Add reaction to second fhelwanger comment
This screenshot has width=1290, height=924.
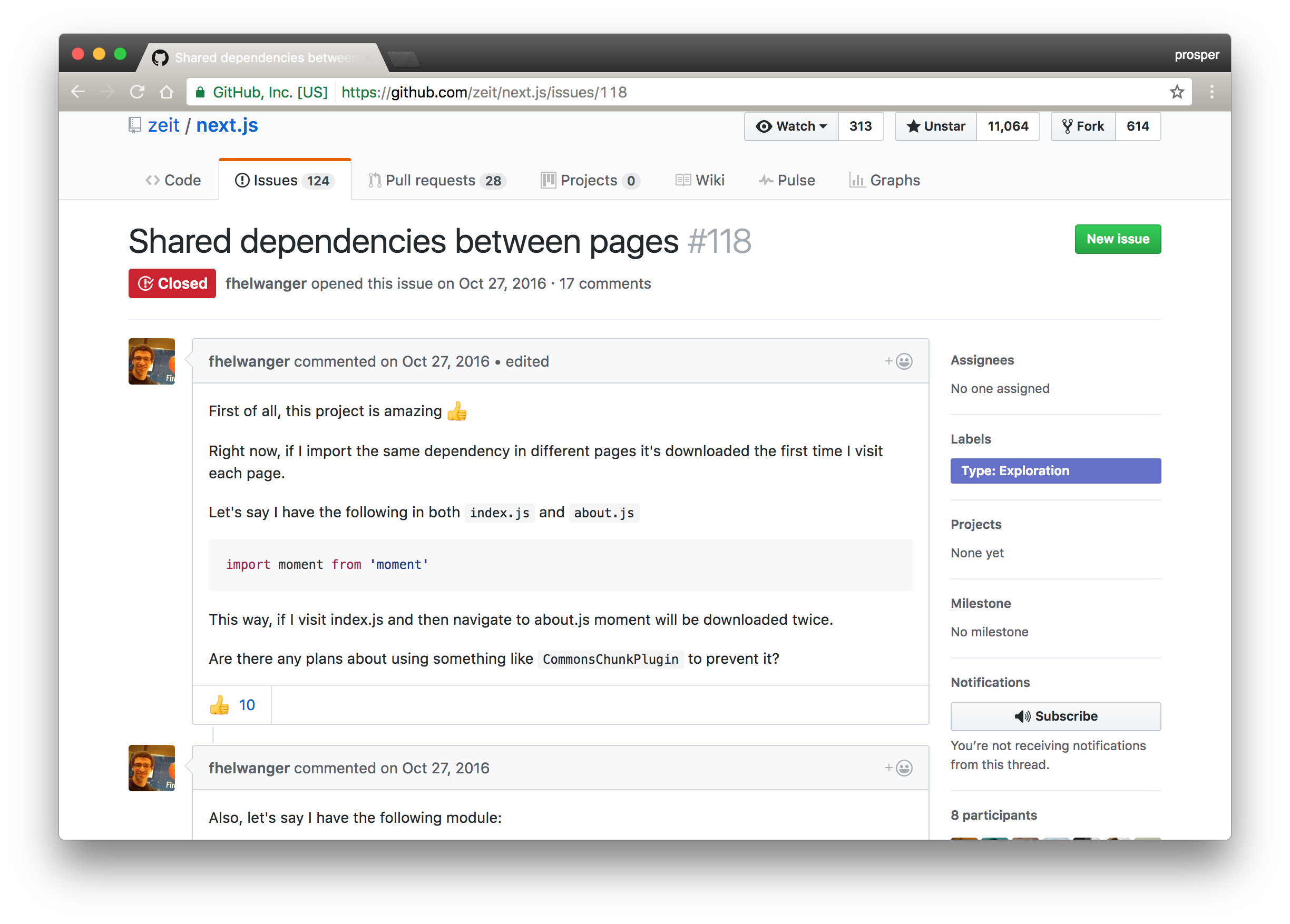[898, 768]
